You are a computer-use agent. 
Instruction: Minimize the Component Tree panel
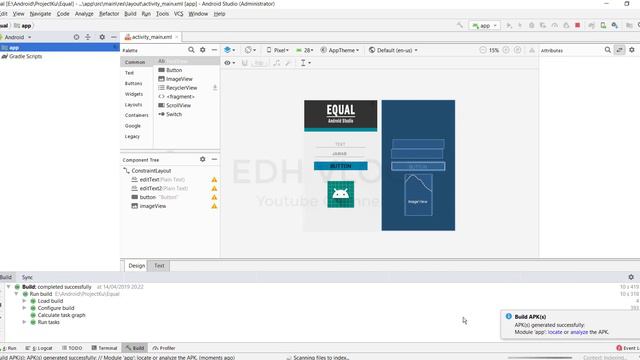tap(214, 159)
